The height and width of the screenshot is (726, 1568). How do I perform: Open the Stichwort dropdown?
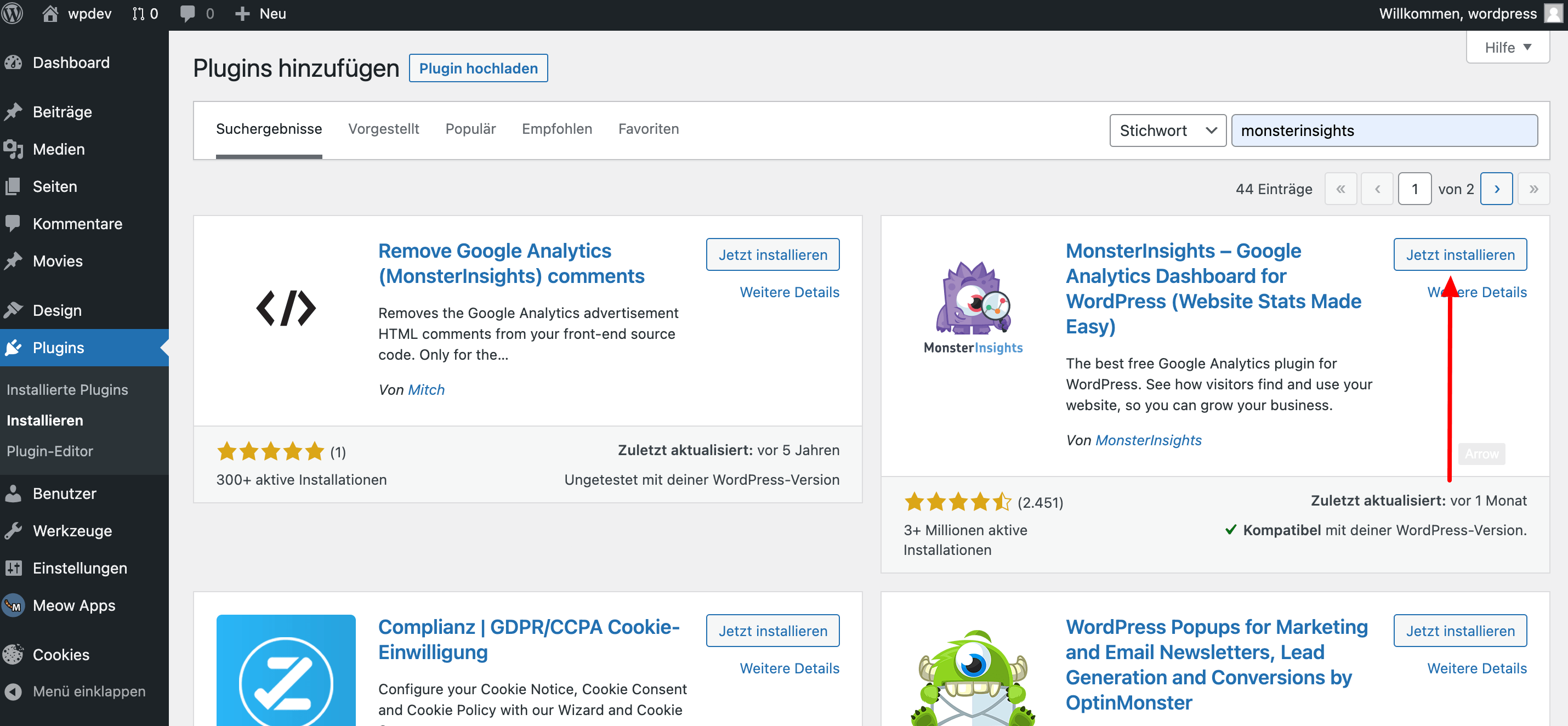pyautogui.click(x=1167, y=129)
